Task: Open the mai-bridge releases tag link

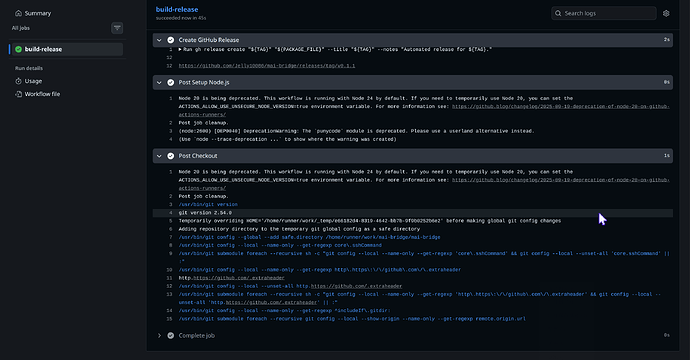Action: (267, 66)
